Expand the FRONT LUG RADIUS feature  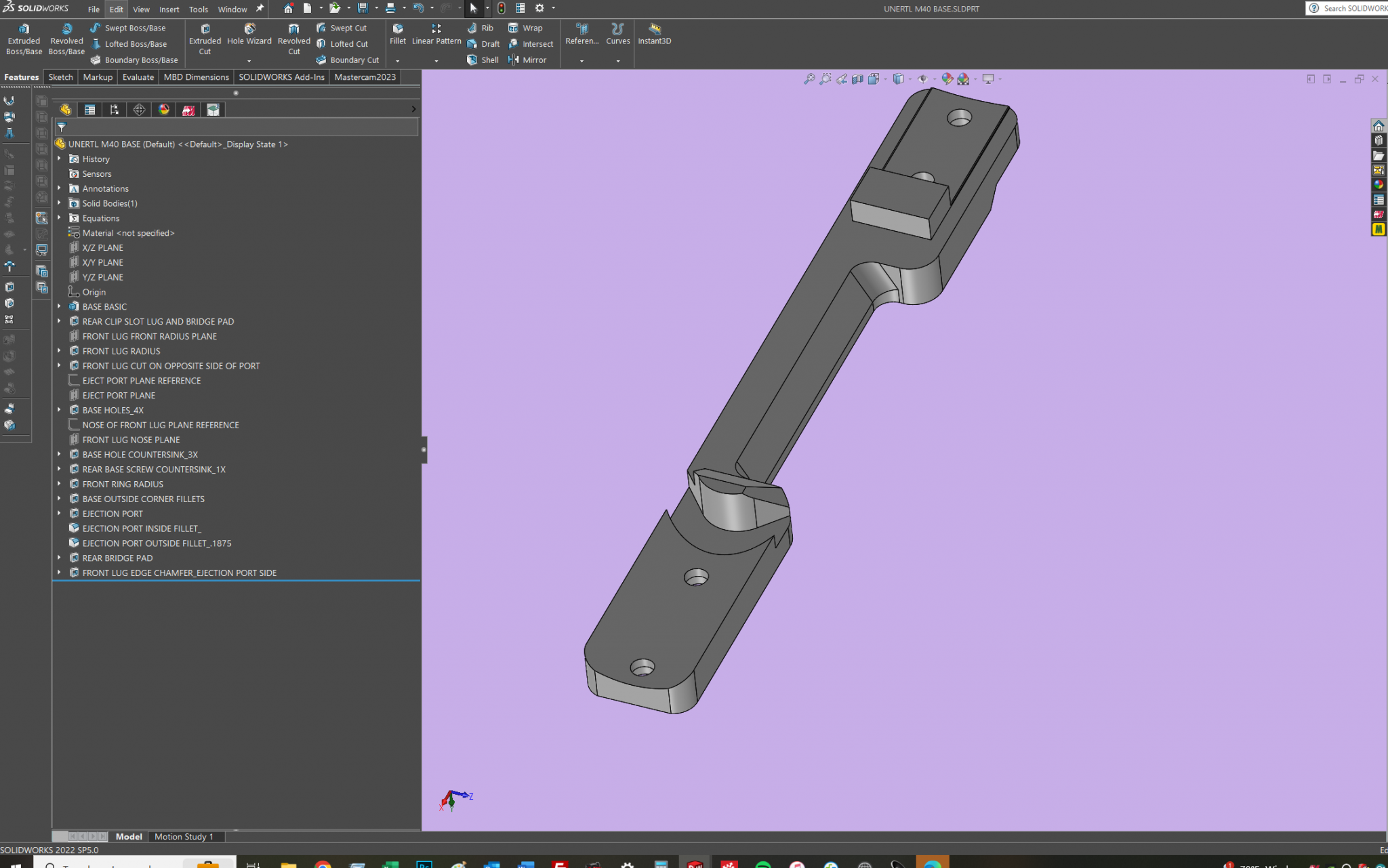(x=59, y=351)
